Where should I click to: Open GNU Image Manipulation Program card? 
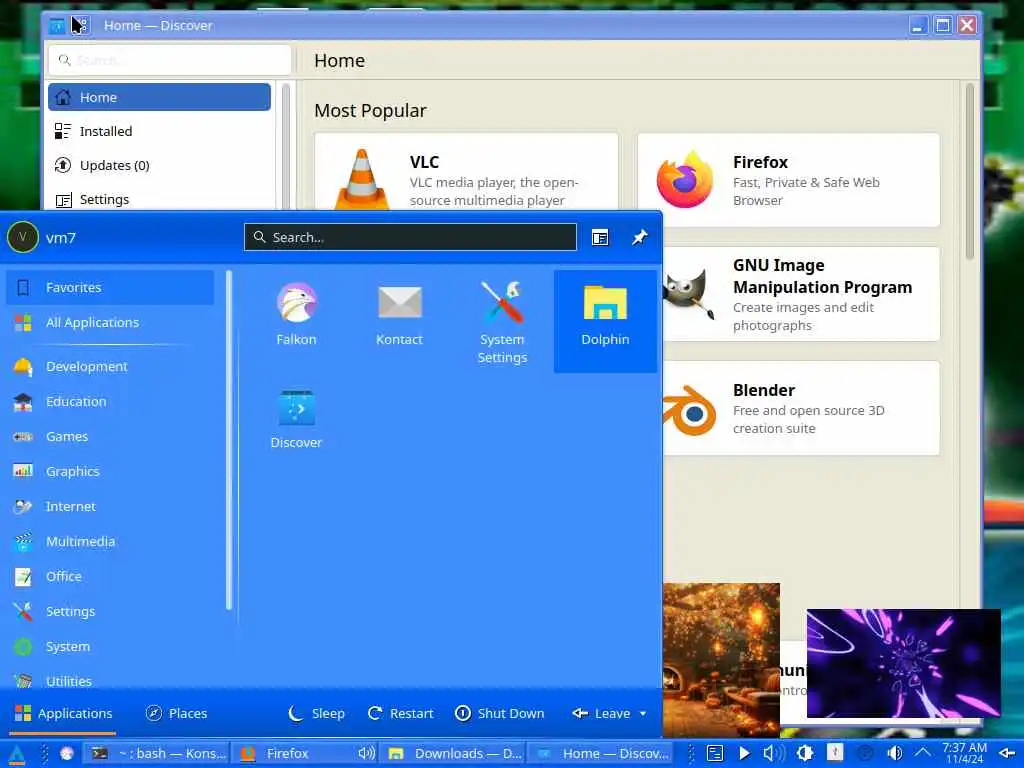coord(801,294)
